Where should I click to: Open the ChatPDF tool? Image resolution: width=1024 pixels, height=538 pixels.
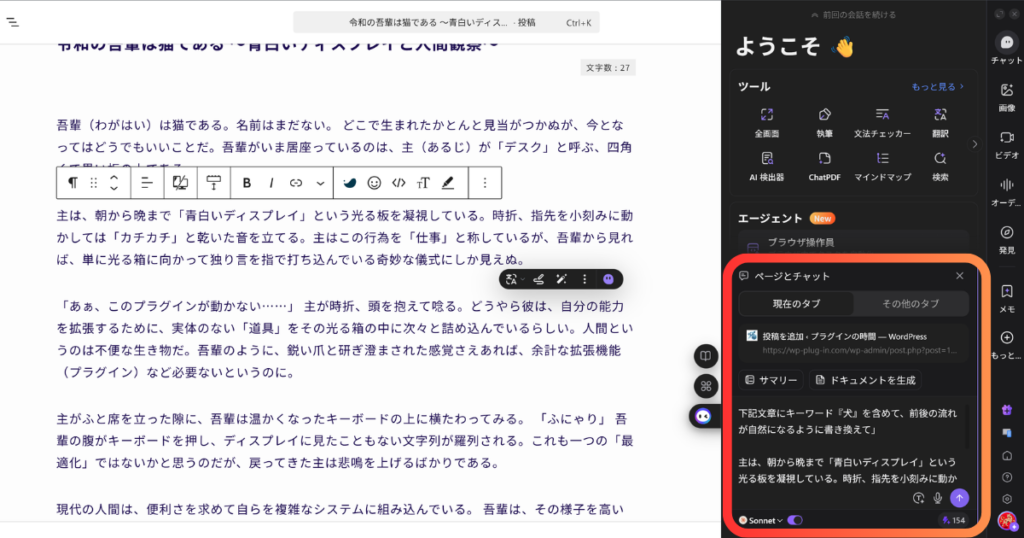point(823,165)
